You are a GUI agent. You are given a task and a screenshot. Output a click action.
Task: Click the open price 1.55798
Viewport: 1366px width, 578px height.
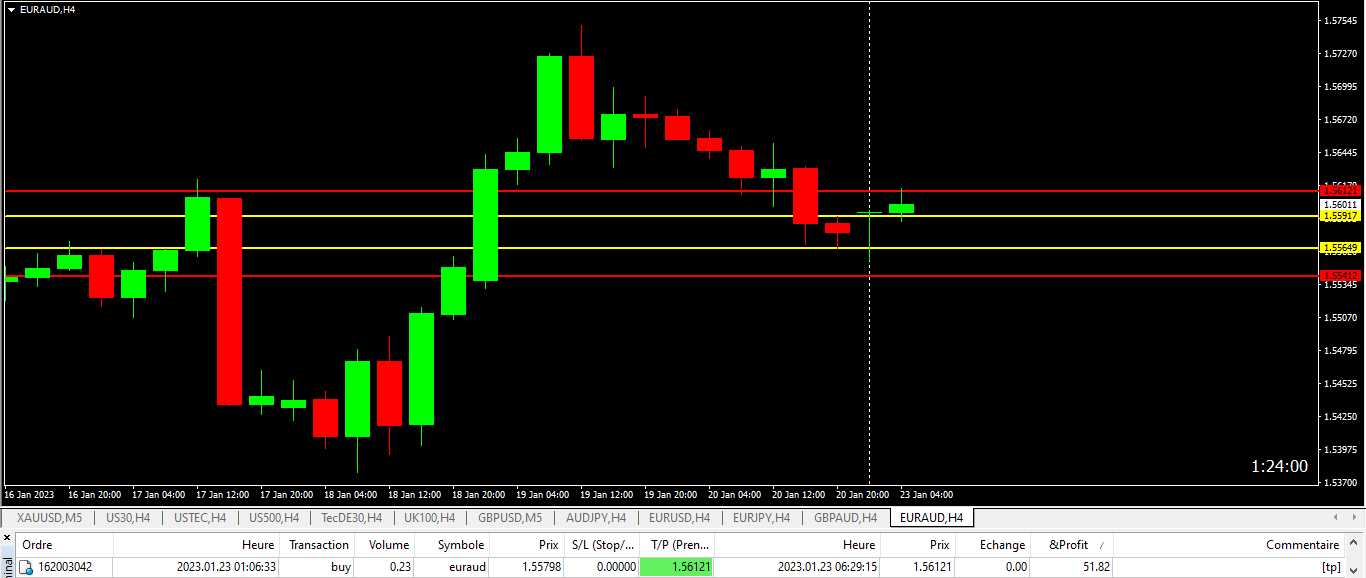tap(541, 567)
